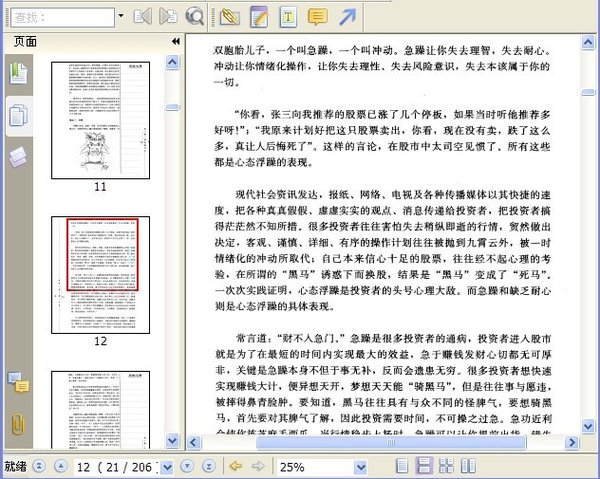Open the zoom level dropdown

point(360,467)
